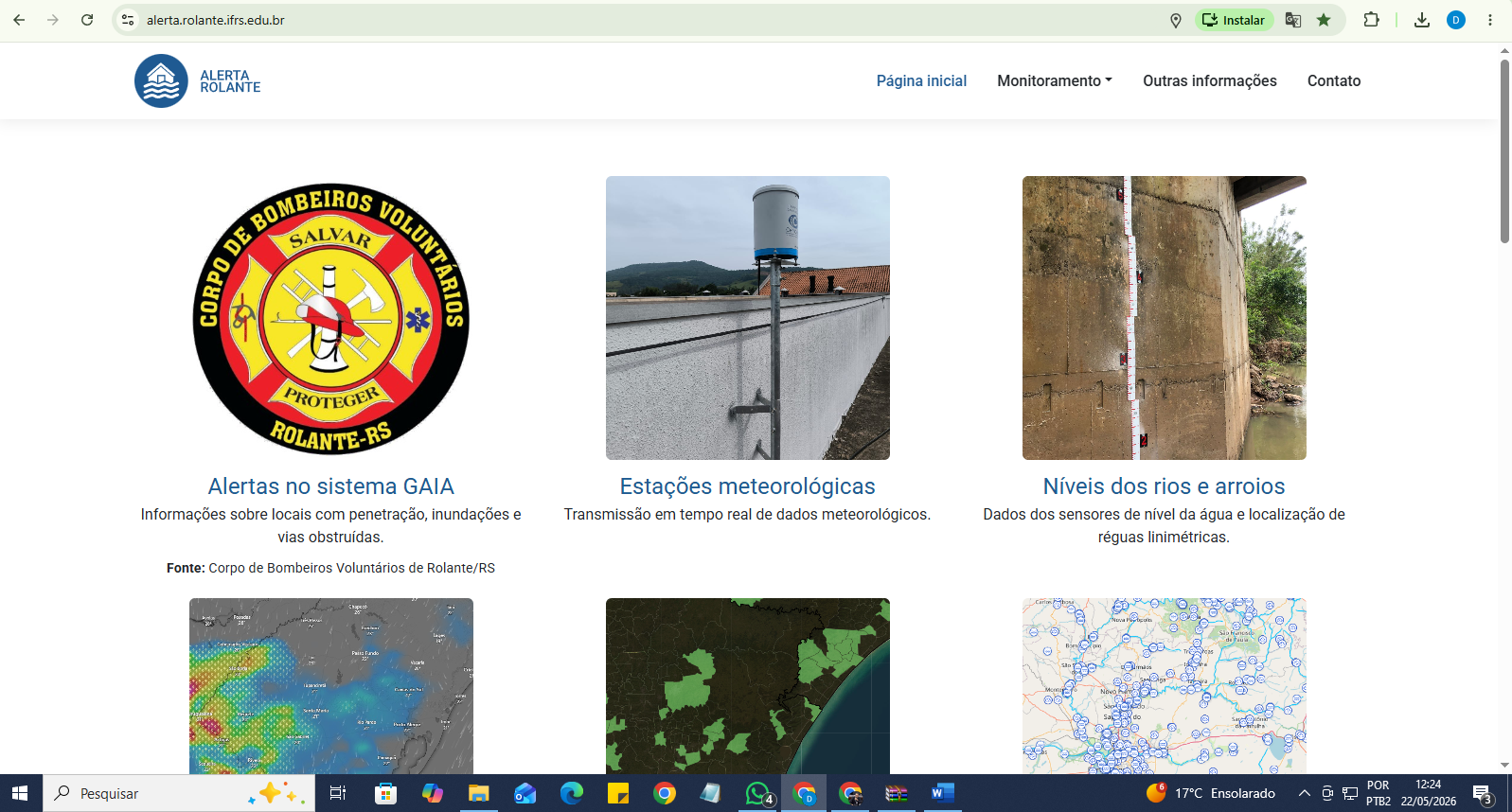Install the site app via Instalar button
This screenshot has width=1512, height=812.
click(x=1235, y=20)
